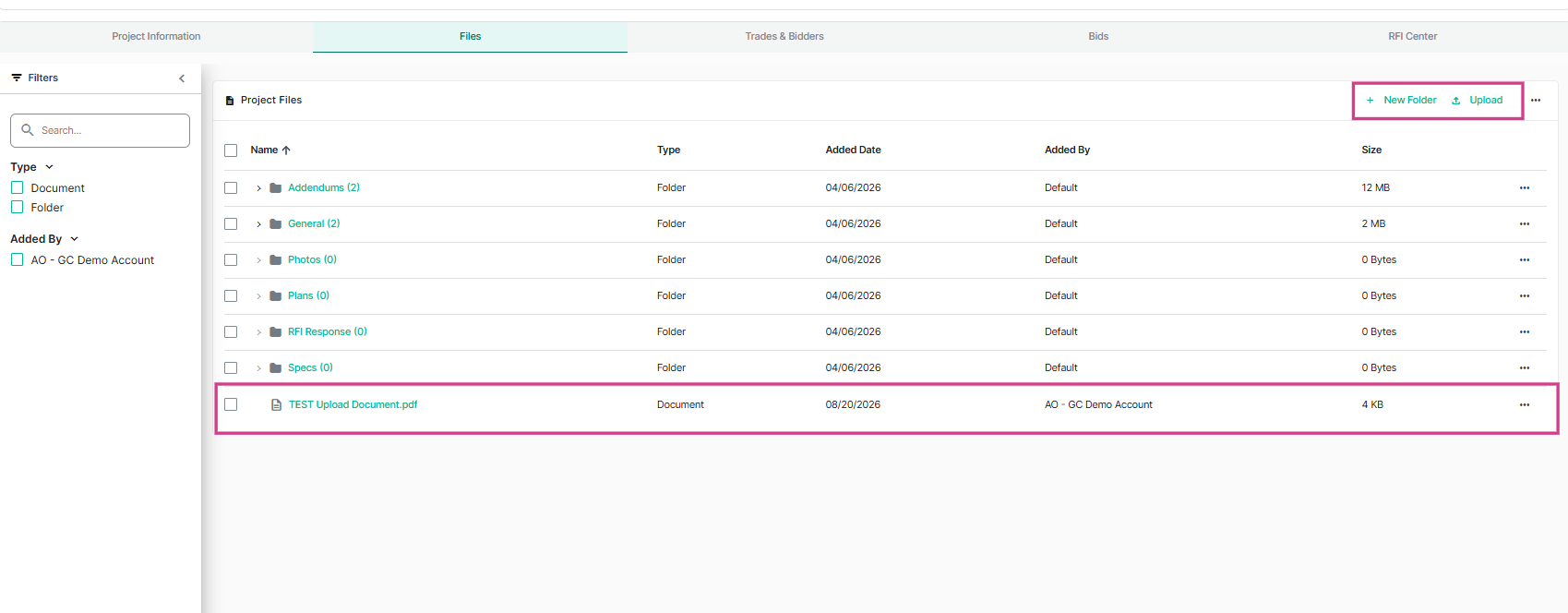Click the RFI Response folder icon
This screenshot has width=1568, height=613.
275,332
